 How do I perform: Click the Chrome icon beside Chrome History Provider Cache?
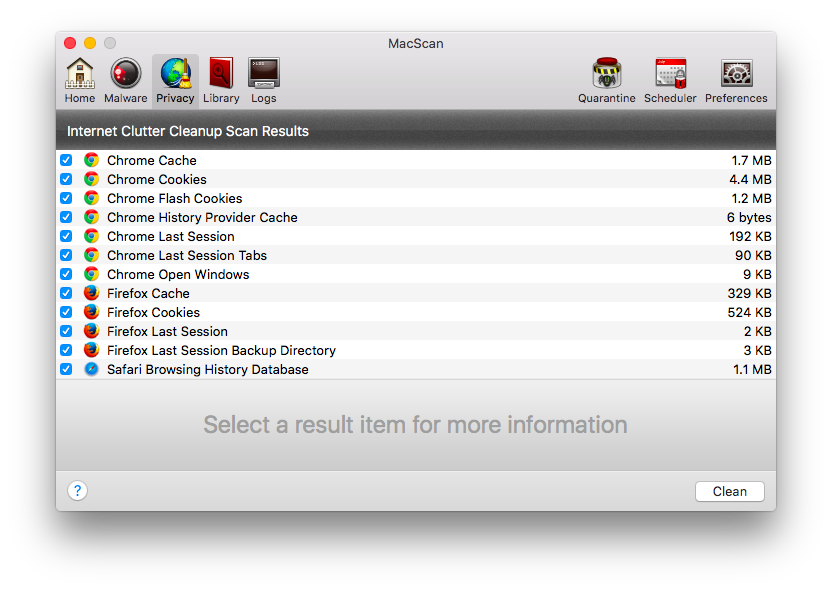[91, 218]
